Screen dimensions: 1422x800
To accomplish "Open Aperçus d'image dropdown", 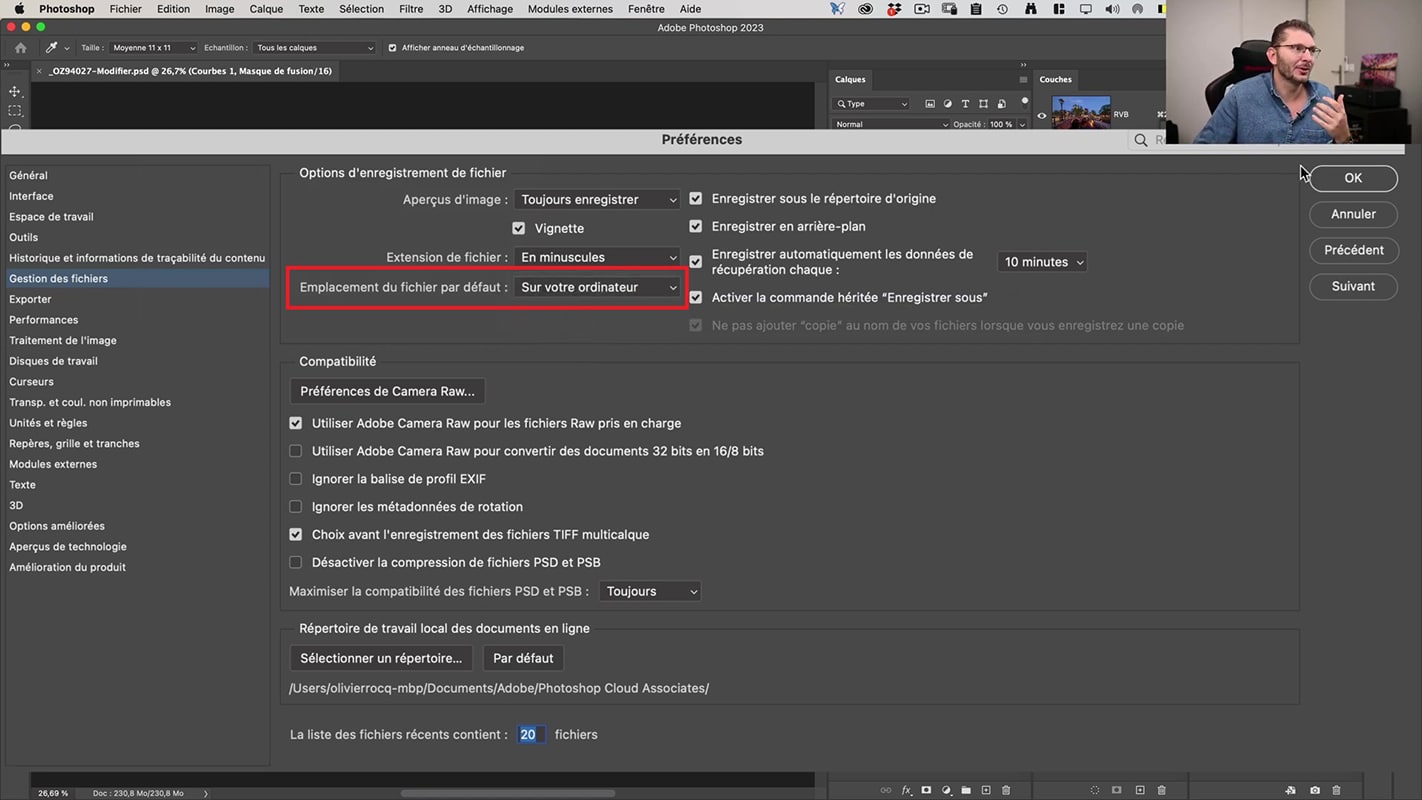I will pyautogui.click(x=597, y=200).
